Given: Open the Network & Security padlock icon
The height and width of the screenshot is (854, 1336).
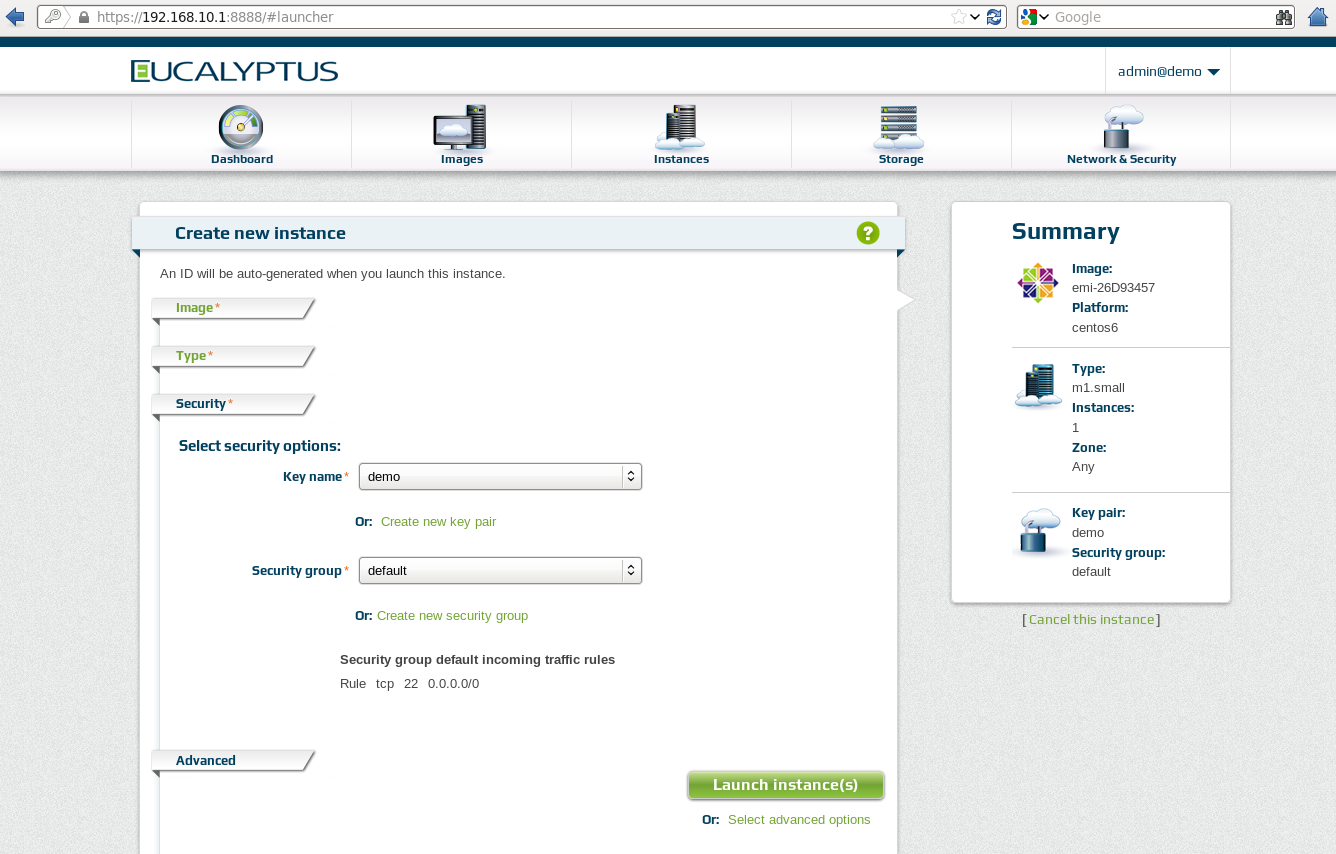Looking at the screenshot, I should point(1121,128).
